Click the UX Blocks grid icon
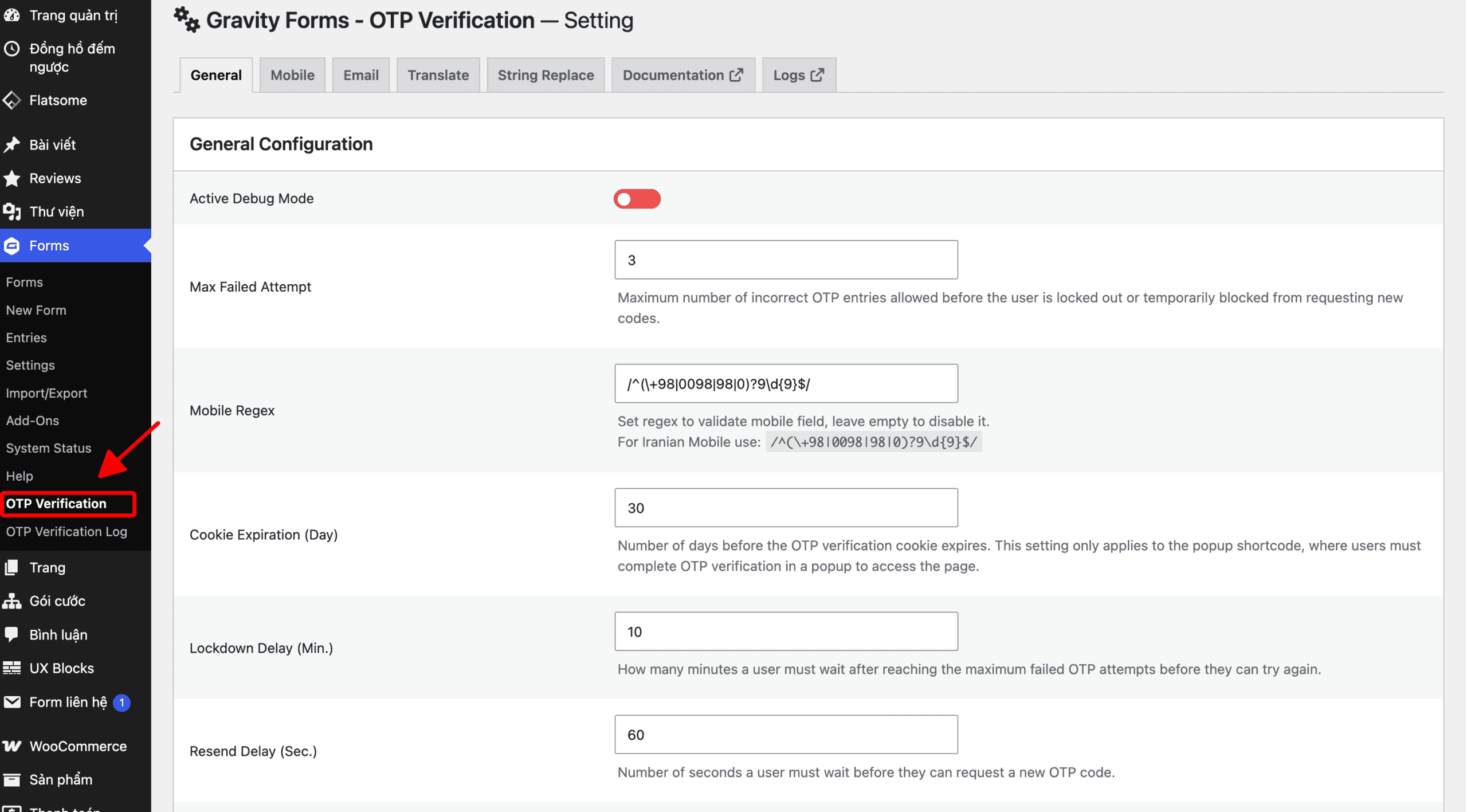This screenshot has width=1467, height=812. click(11, 668)
